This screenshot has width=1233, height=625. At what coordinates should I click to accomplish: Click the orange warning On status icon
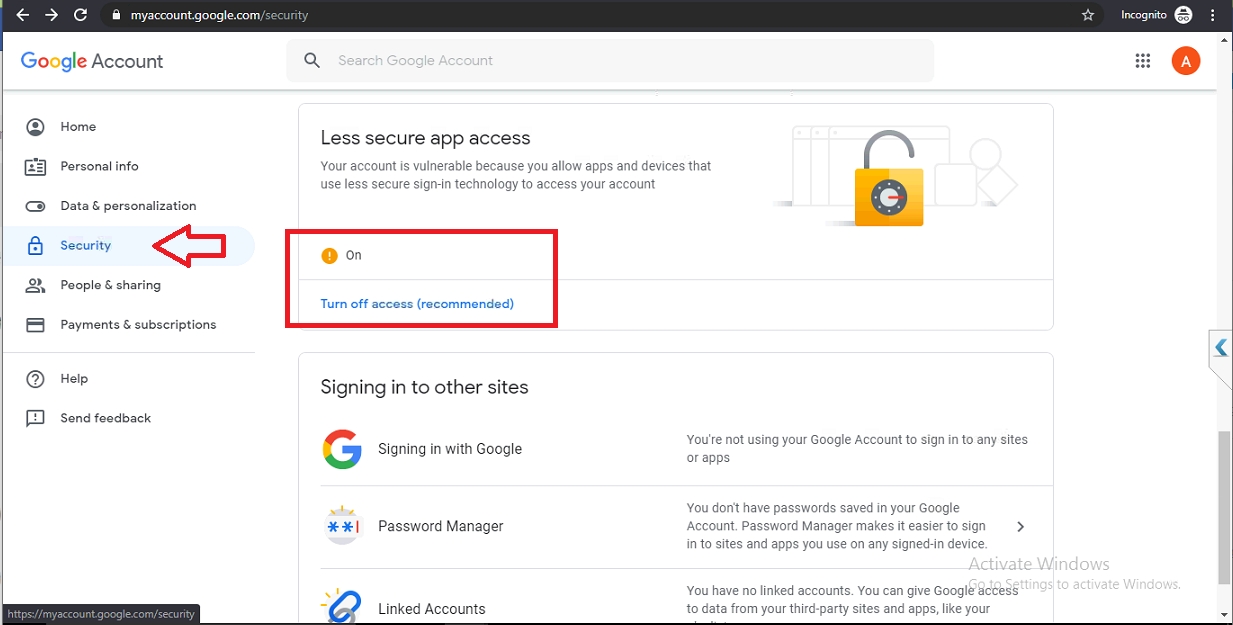tap(329, 256)
